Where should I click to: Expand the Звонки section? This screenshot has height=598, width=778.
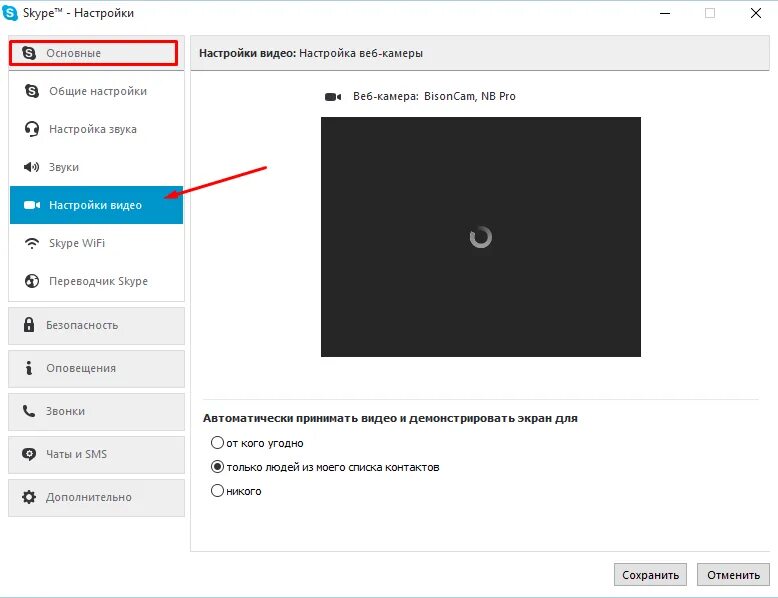(96, 411)
